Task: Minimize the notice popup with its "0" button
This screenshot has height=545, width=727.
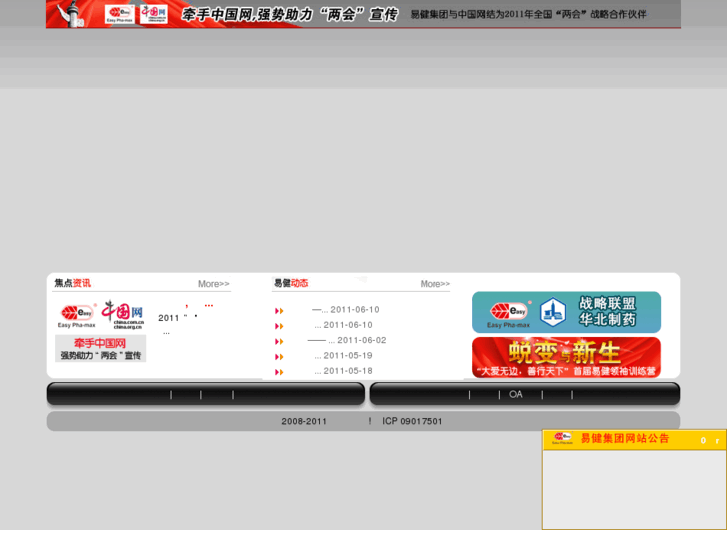Action: (703, 440)
